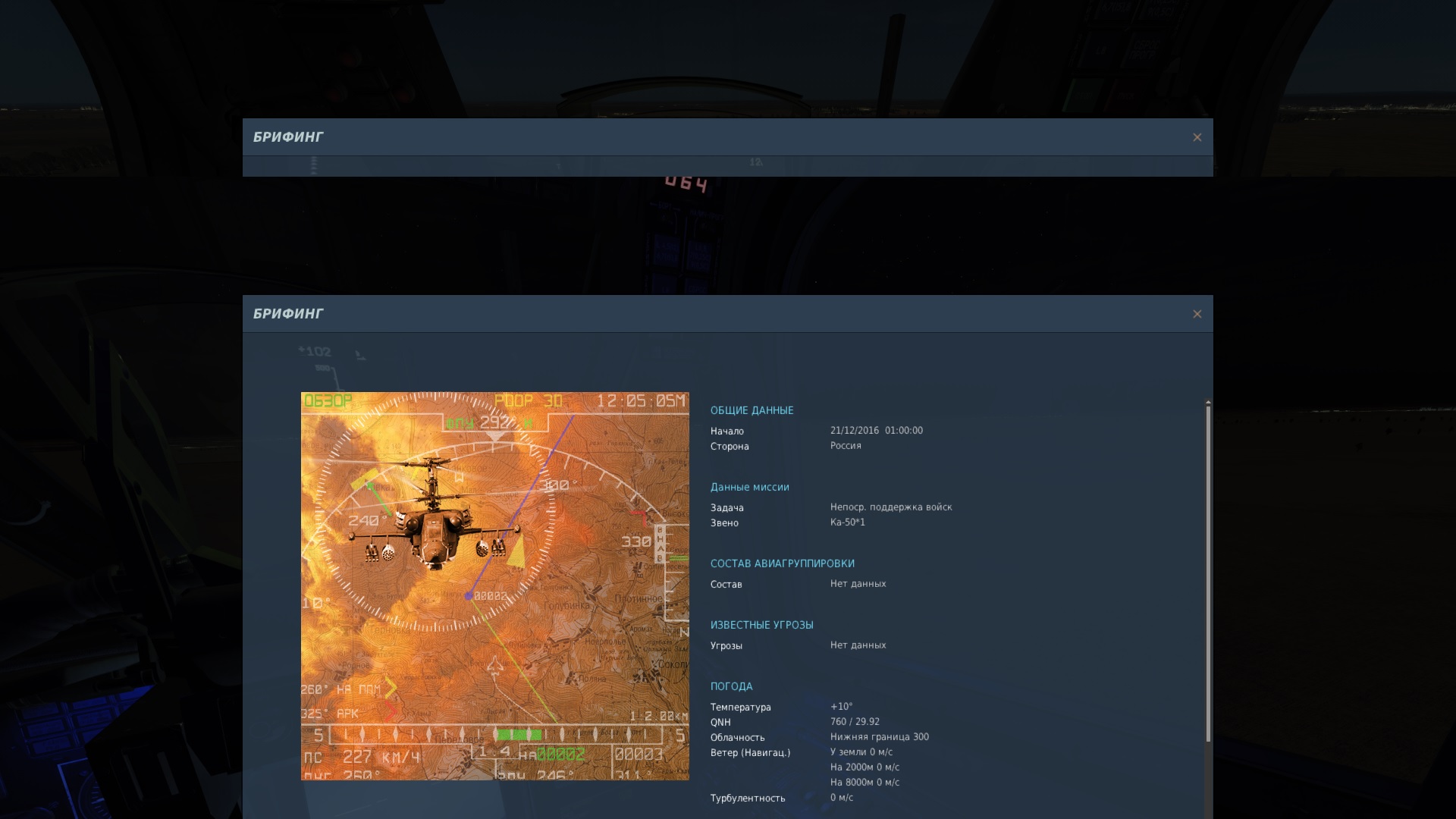The image size is (1456, 819).
Task: Click the Нижняя граница 300 cloud value
Action: (x=879, y=737)
